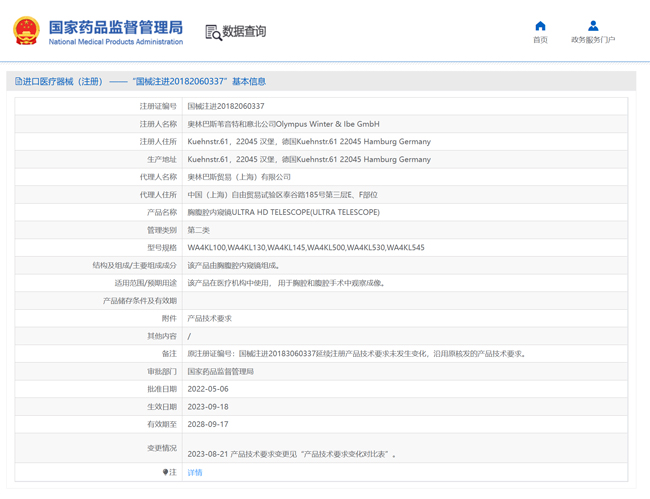650x499 pixels.
Task: Click the approval date 2022-05-06
Action: click(208, 389)
